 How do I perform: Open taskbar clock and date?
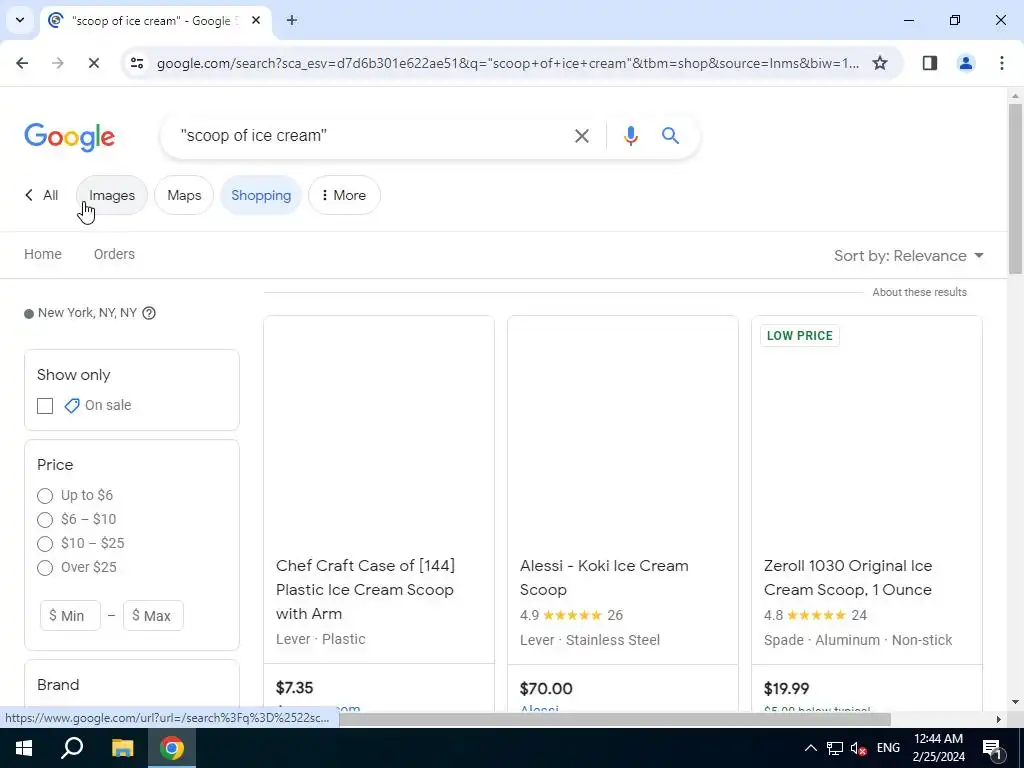[x=938, y=748]
